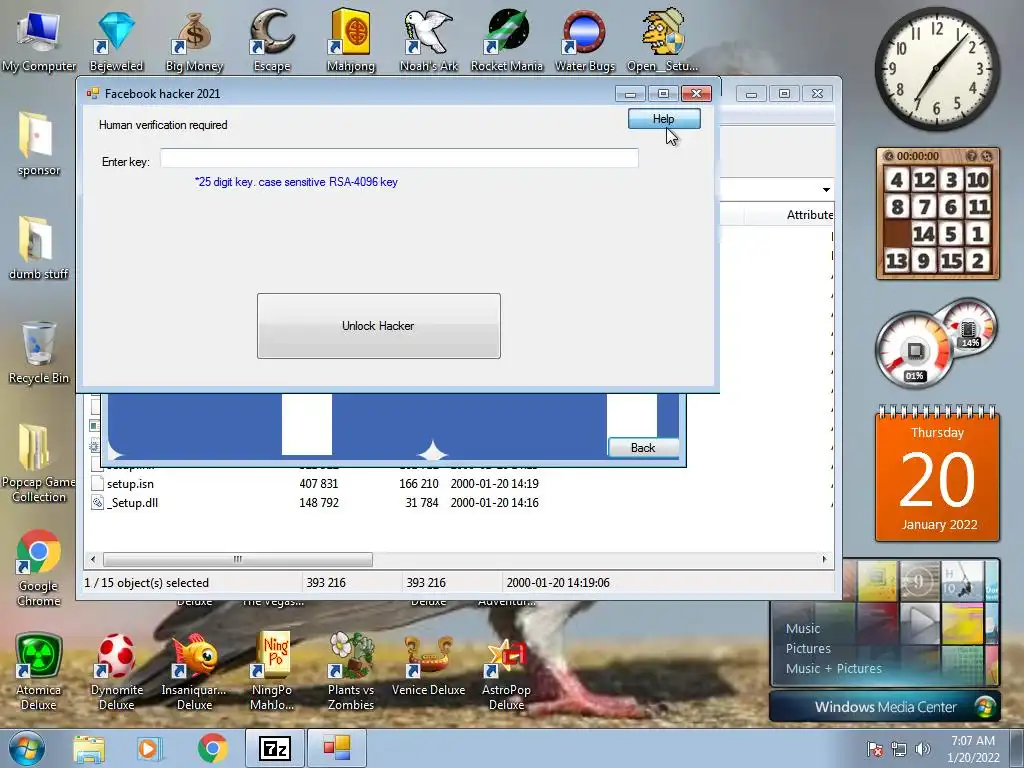Click the network icon in system tray
This screenshot has width=1024, height=768.
pyautogui.click(x=899, y=749)
